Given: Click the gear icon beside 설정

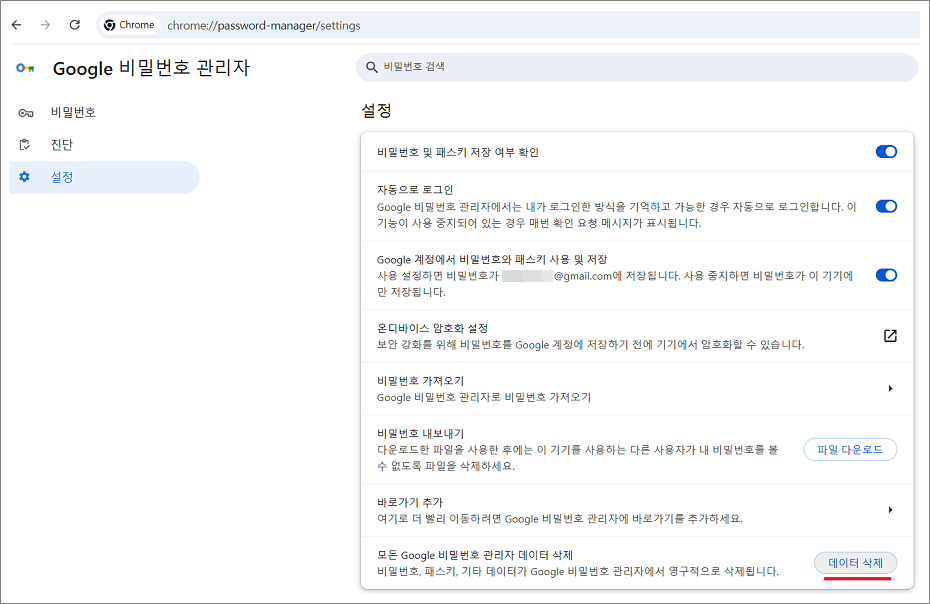Looking at the screenshot, I should point(24,177).
